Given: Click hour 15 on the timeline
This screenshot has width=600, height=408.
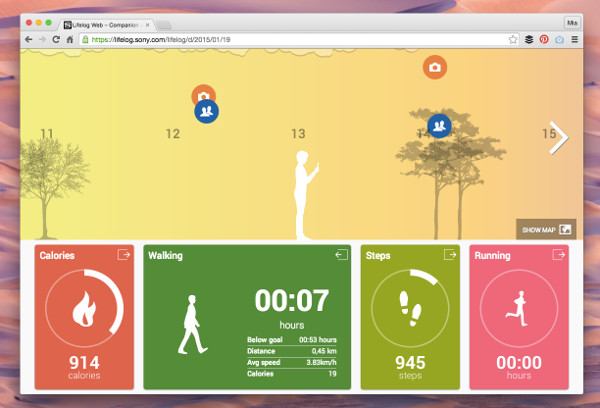Looking at the screenshot, I should click(549, 134).
